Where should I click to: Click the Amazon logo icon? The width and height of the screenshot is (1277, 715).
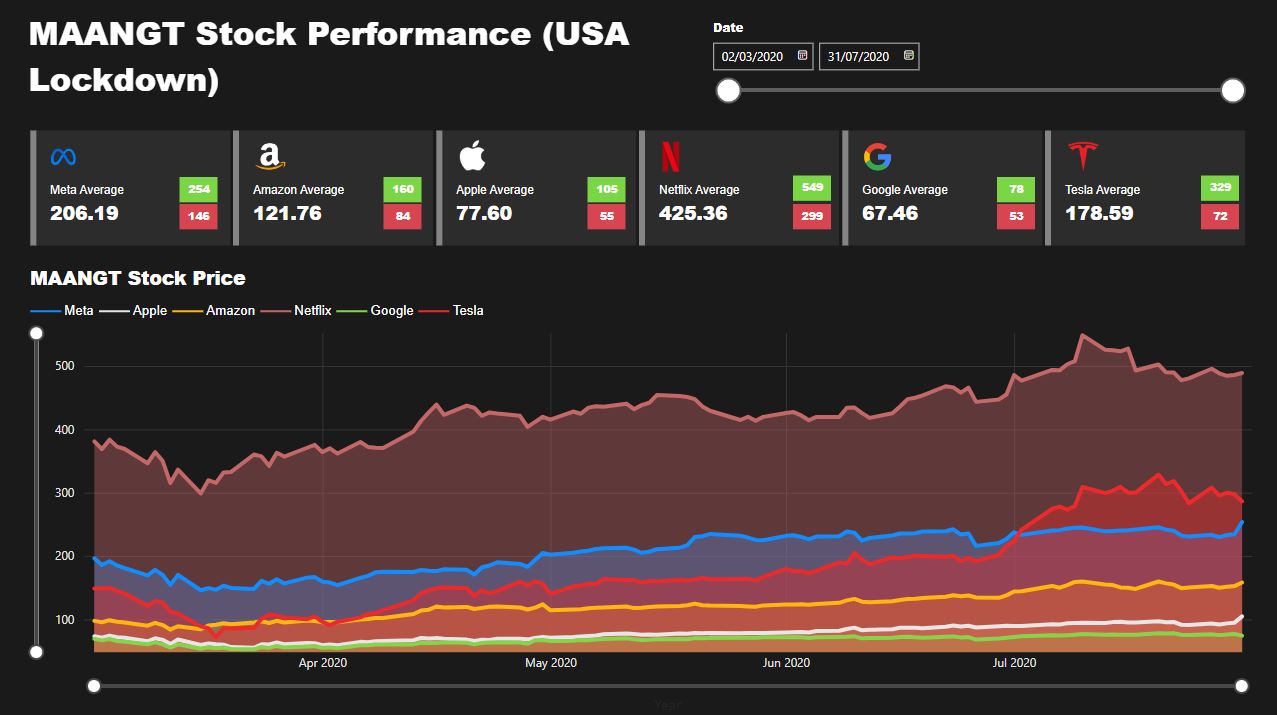pos(270,156)
